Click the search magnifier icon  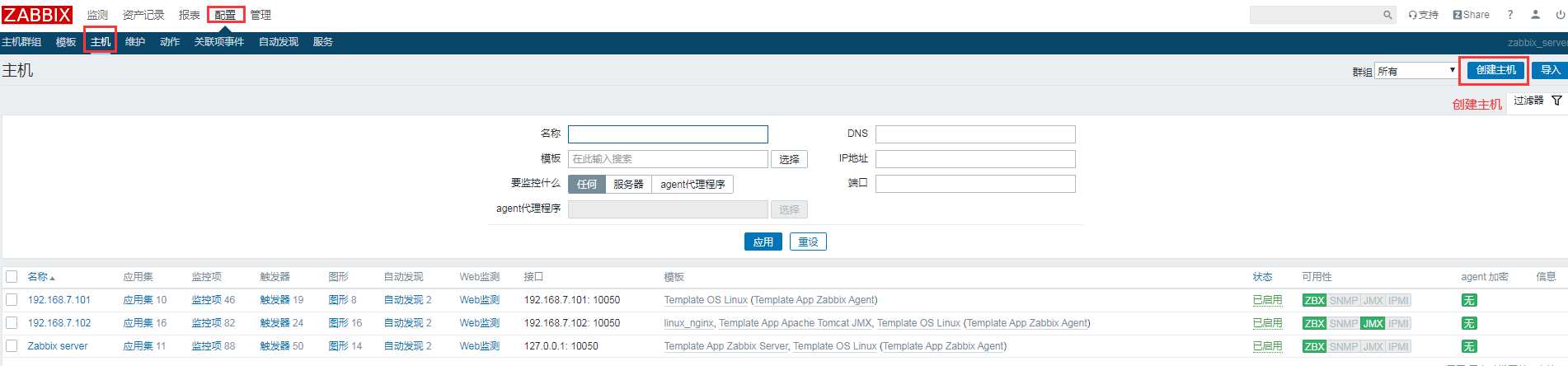[x=1387, y=15]
